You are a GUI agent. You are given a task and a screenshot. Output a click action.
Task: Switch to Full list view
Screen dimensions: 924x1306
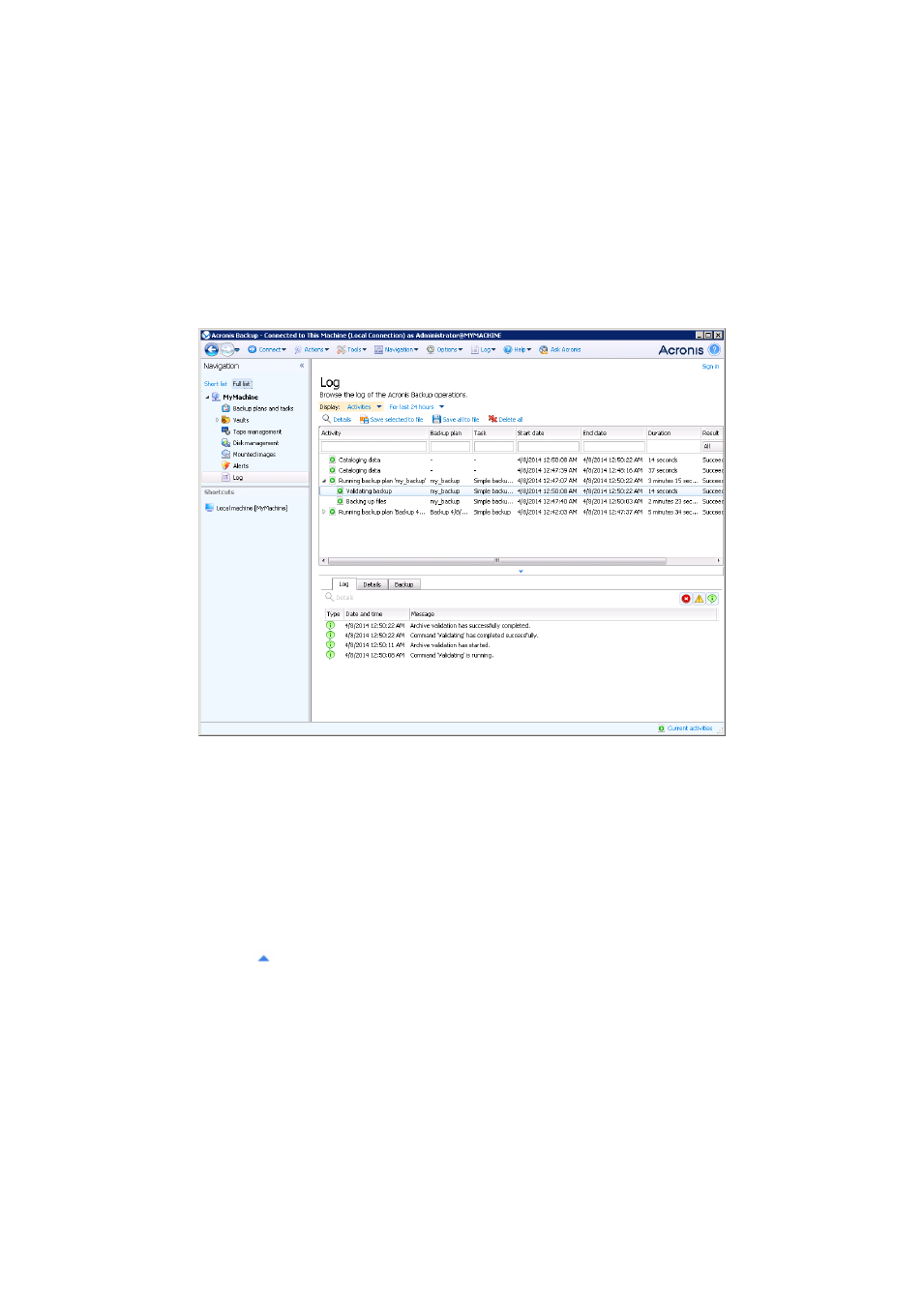click(241, 384)
